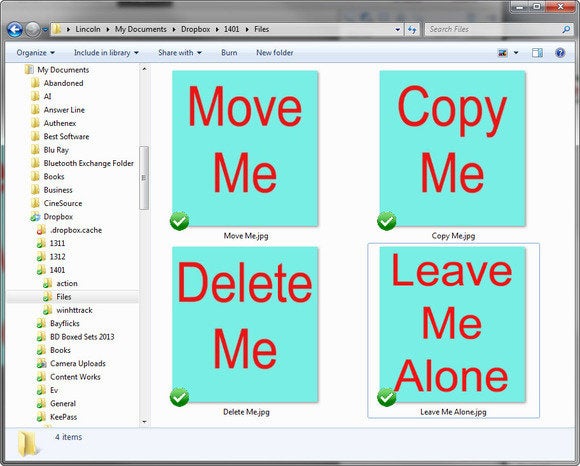Open the More view options arrow
This screenshot has height=466, width=580.
tap(516, 53)
